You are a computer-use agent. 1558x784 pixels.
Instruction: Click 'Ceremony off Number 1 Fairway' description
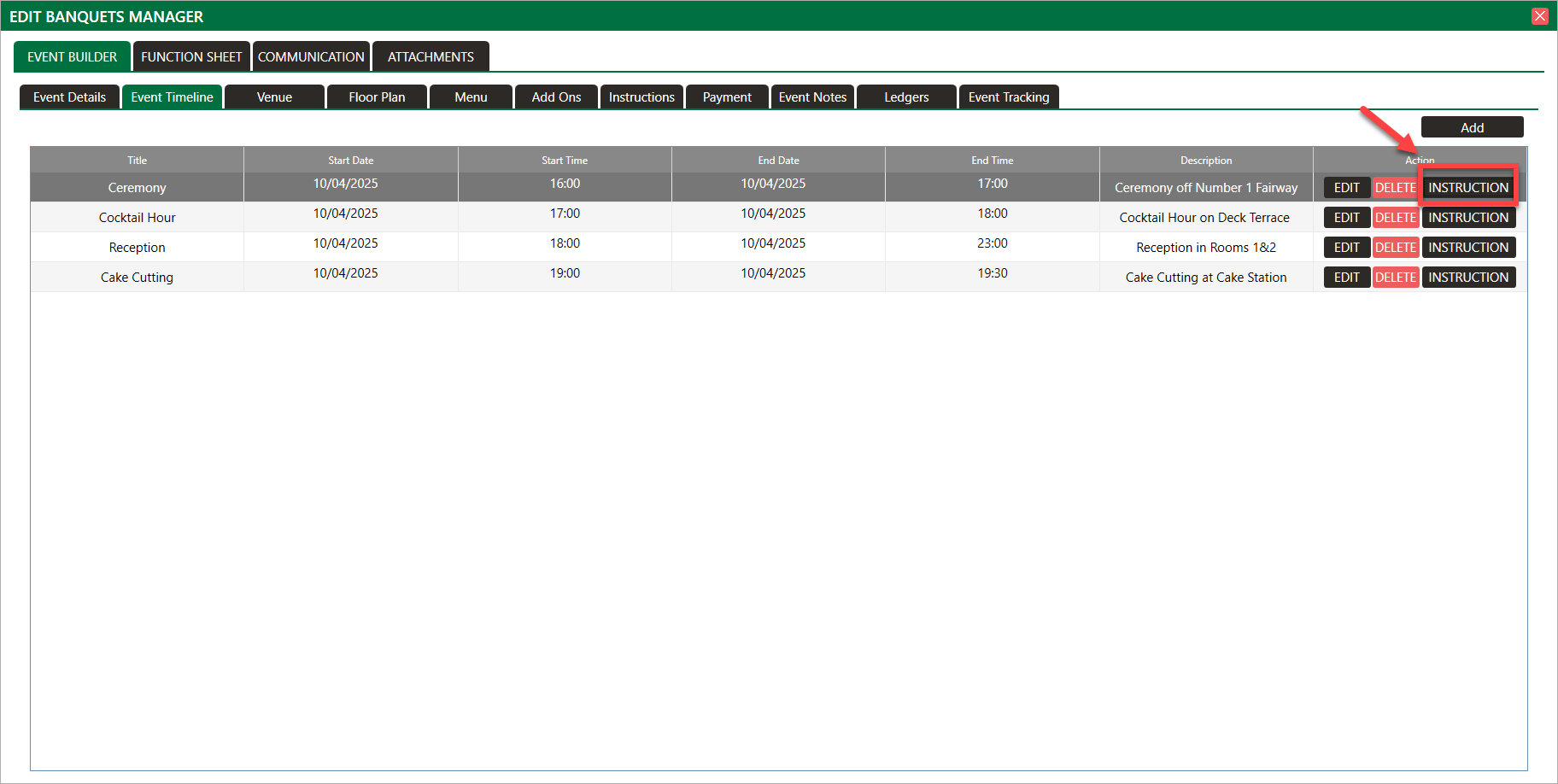coord(1206,188)
